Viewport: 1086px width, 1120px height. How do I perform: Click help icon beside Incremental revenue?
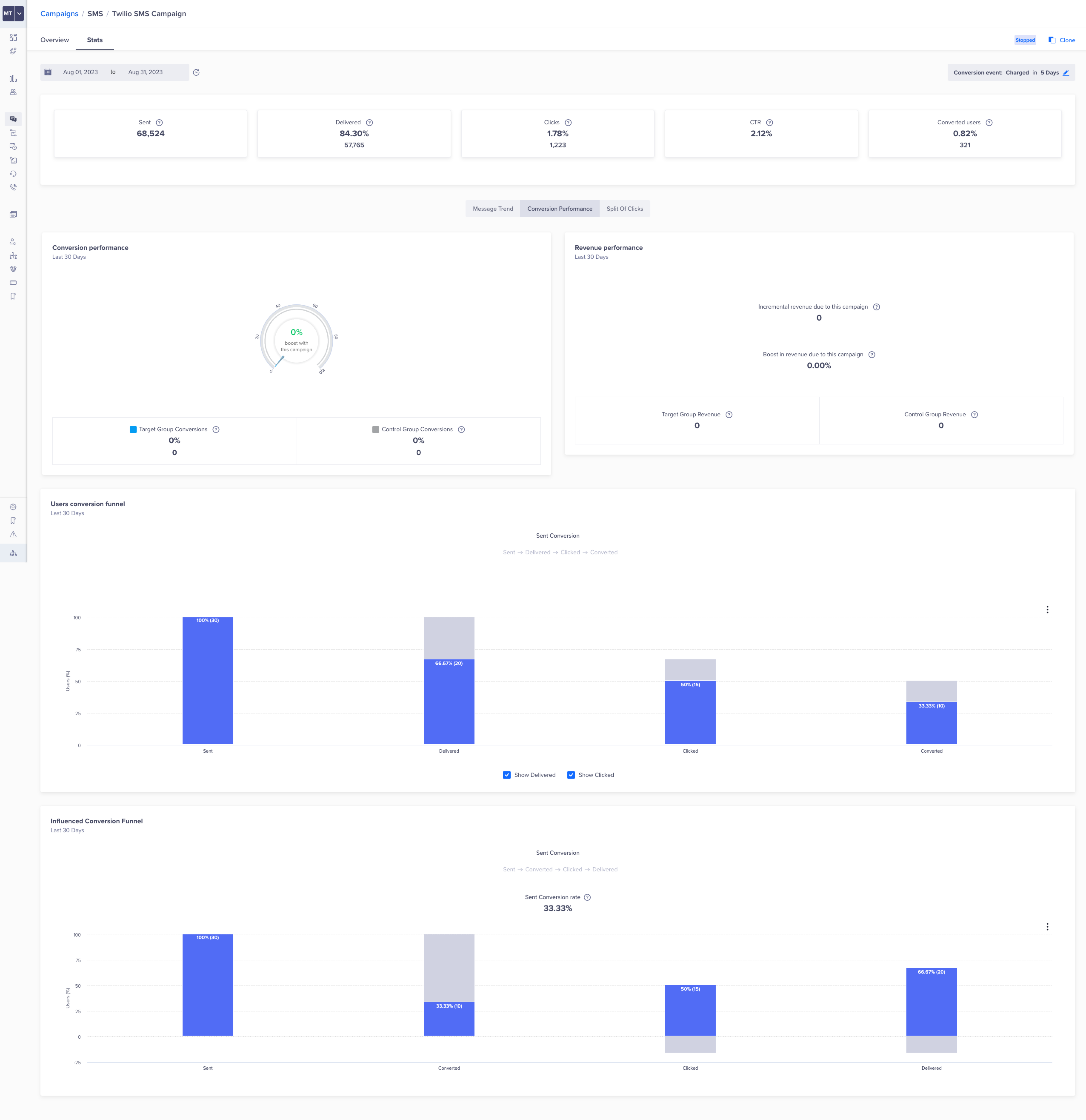point(876,307)
